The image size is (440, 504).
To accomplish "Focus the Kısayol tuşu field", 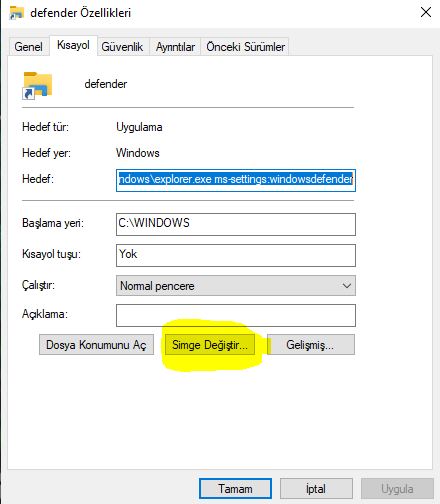I will coord(236,255).
